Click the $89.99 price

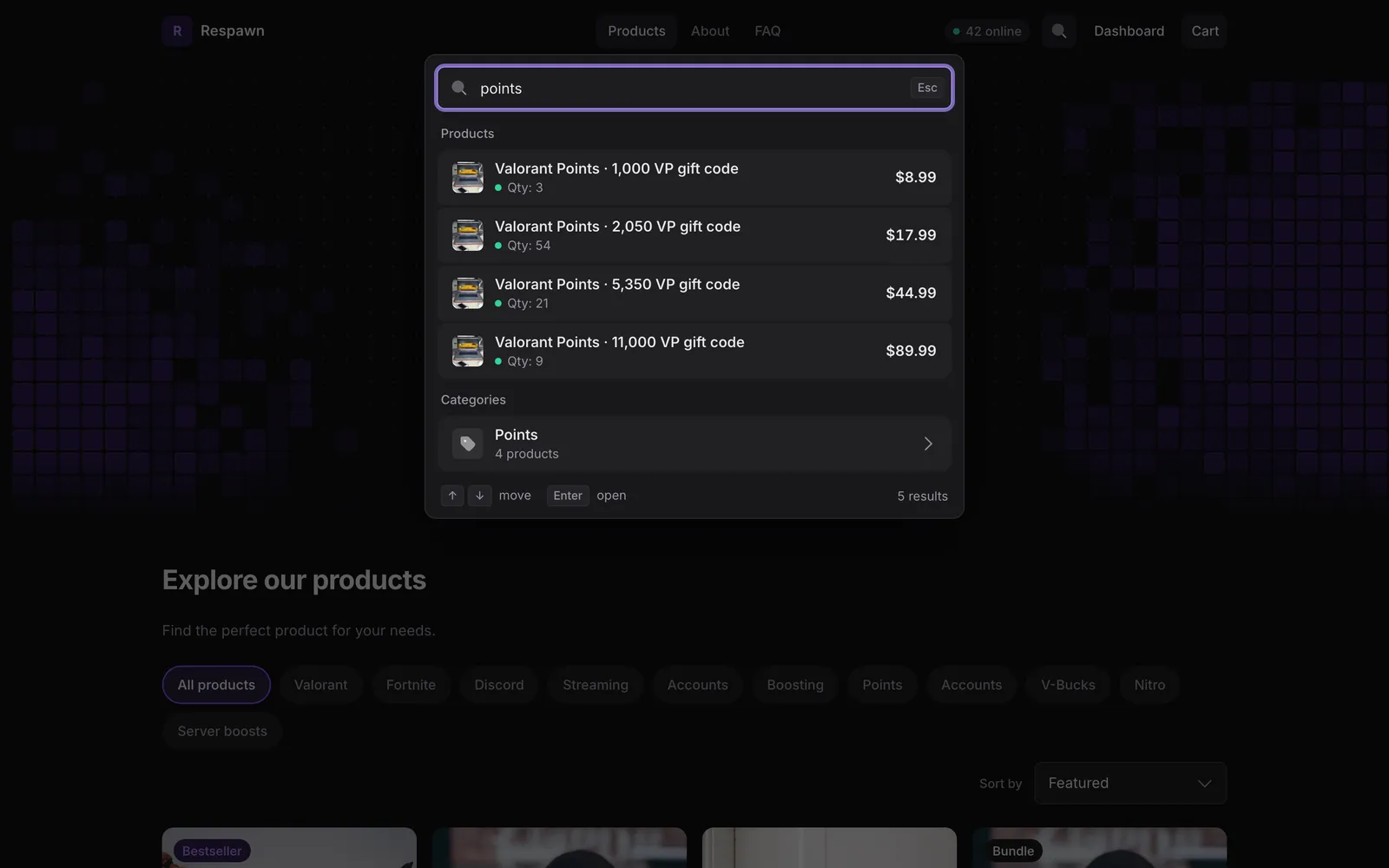click(x=911, y=351)
